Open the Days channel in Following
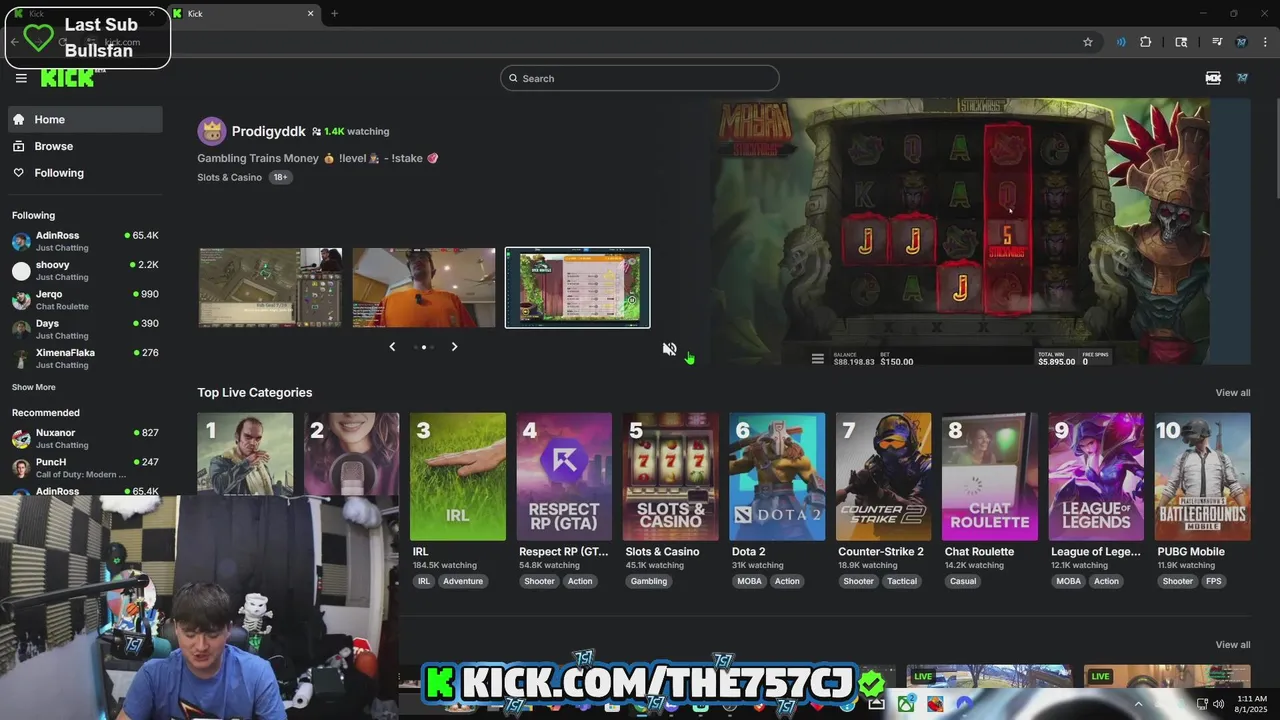The height and width of the screenshot is (720, 1280). (85, 329)
